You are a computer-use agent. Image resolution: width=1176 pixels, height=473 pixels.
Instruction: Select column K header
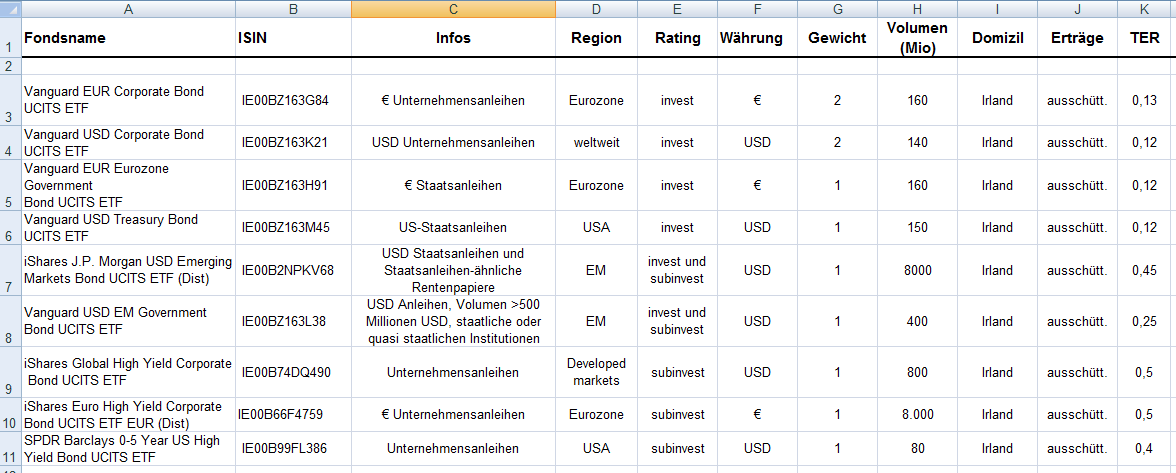[x=1146, y=9]
